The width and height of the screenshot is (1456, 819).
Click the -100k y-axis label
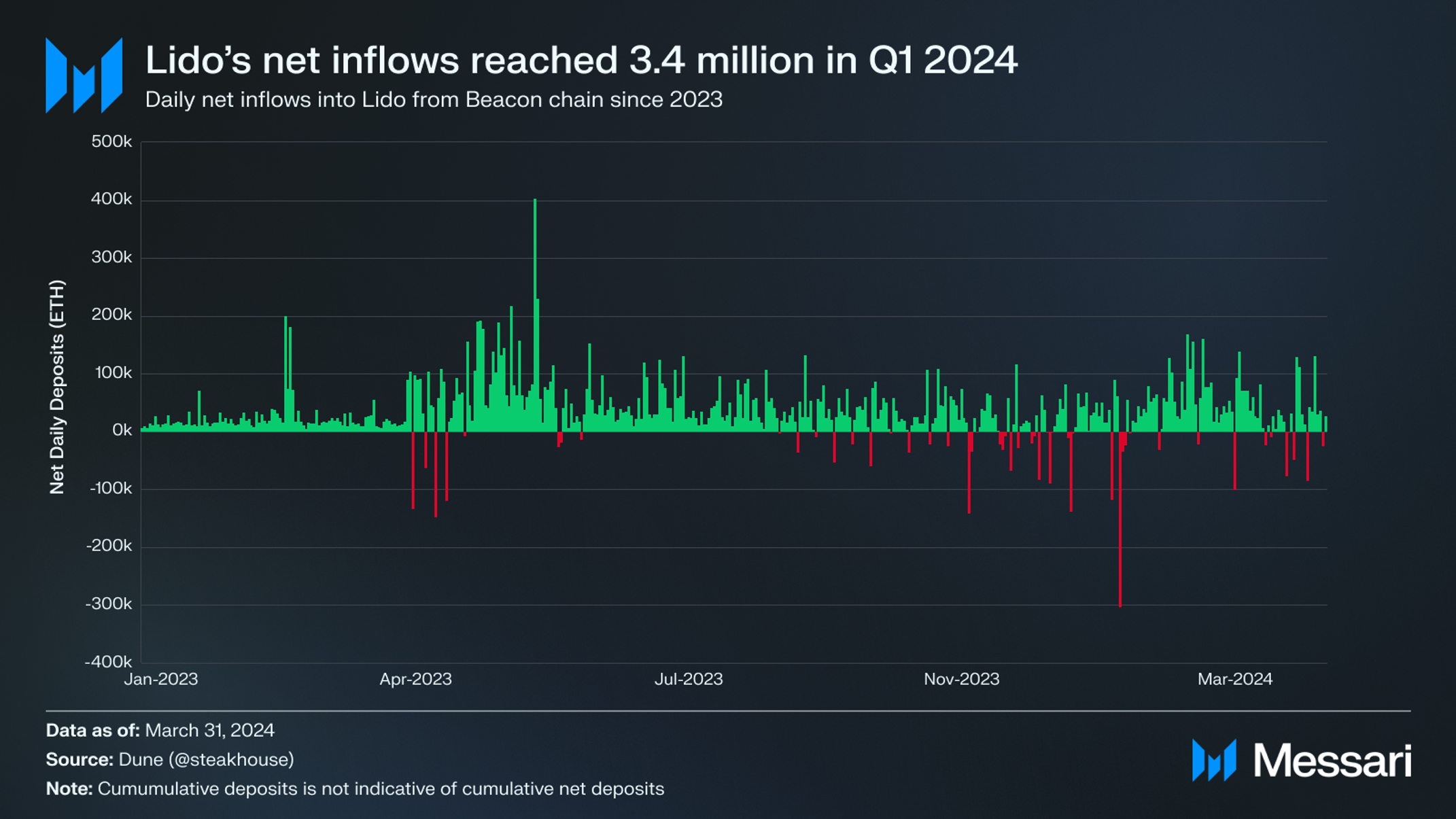click(x=109, y=488)
